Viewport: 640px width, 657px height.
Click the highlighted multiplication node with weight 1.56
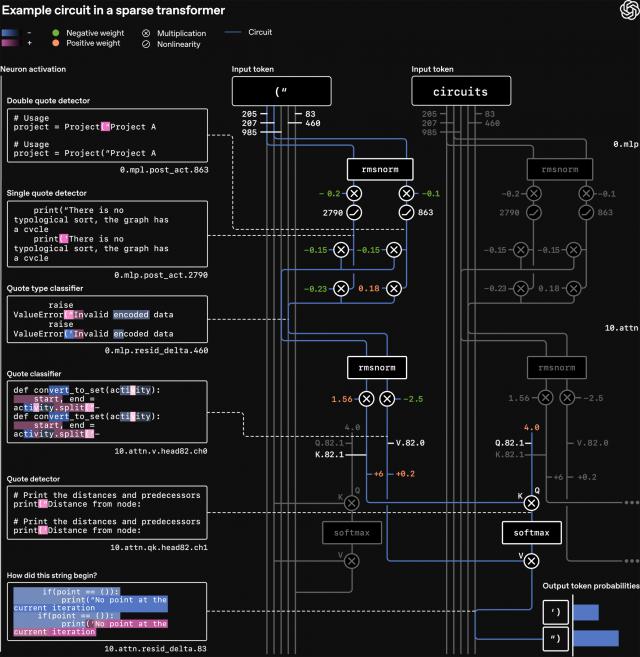(366, 398)
